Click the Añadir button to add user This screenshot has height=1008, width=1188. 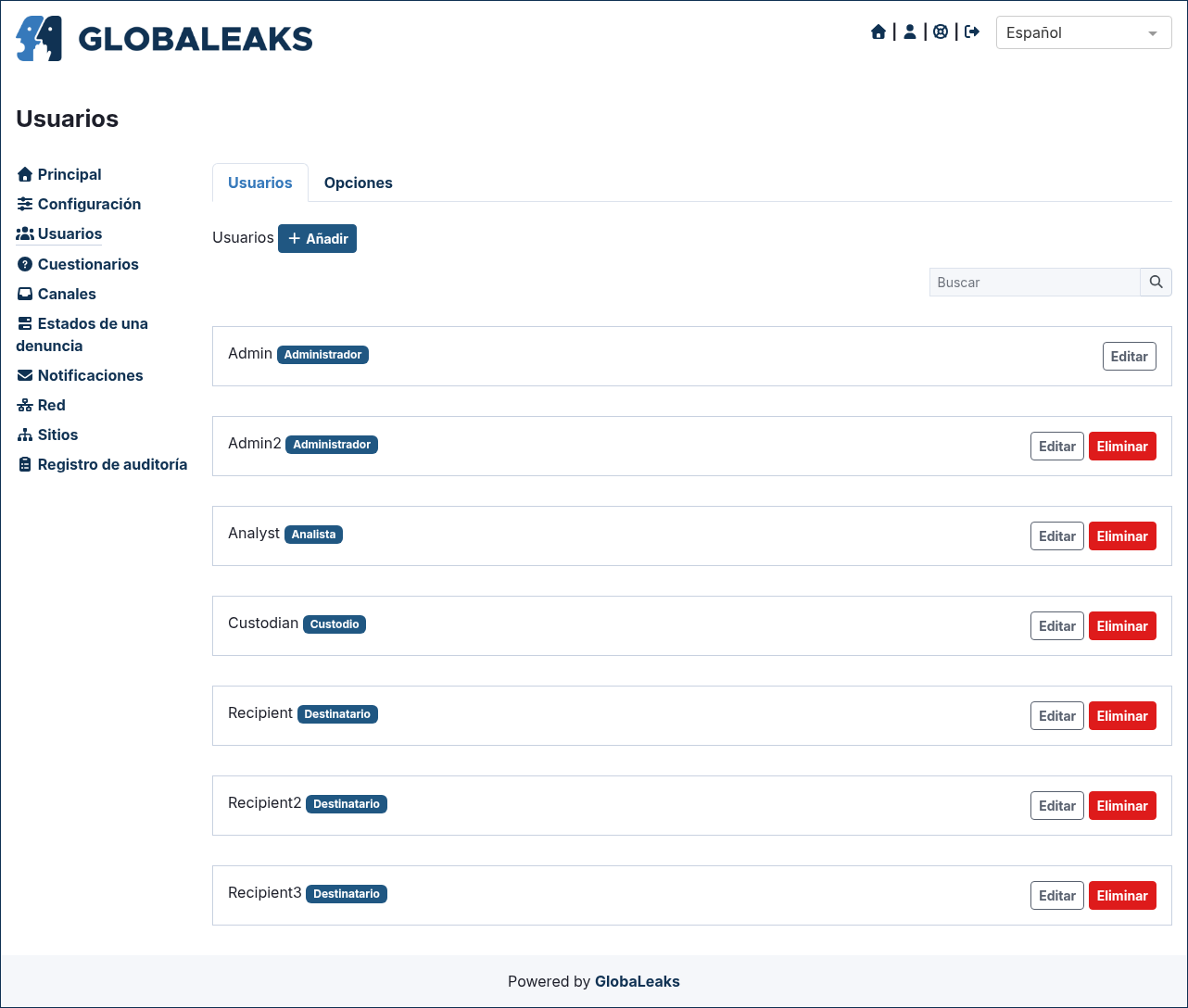pos(317,238)
